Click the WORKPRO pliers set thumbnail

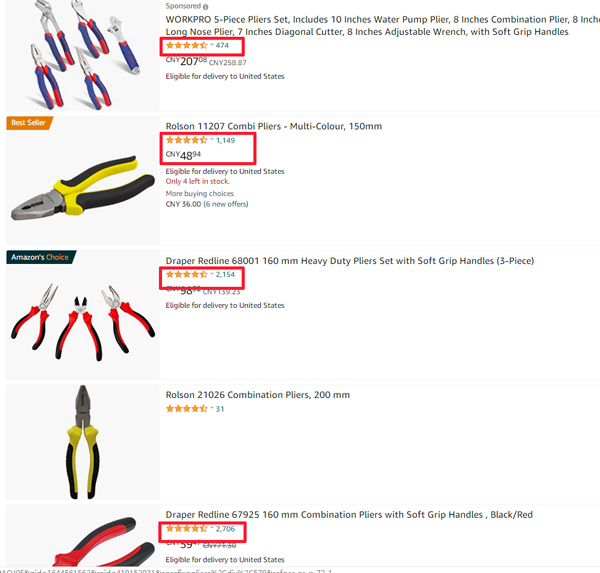click(83, 55)
